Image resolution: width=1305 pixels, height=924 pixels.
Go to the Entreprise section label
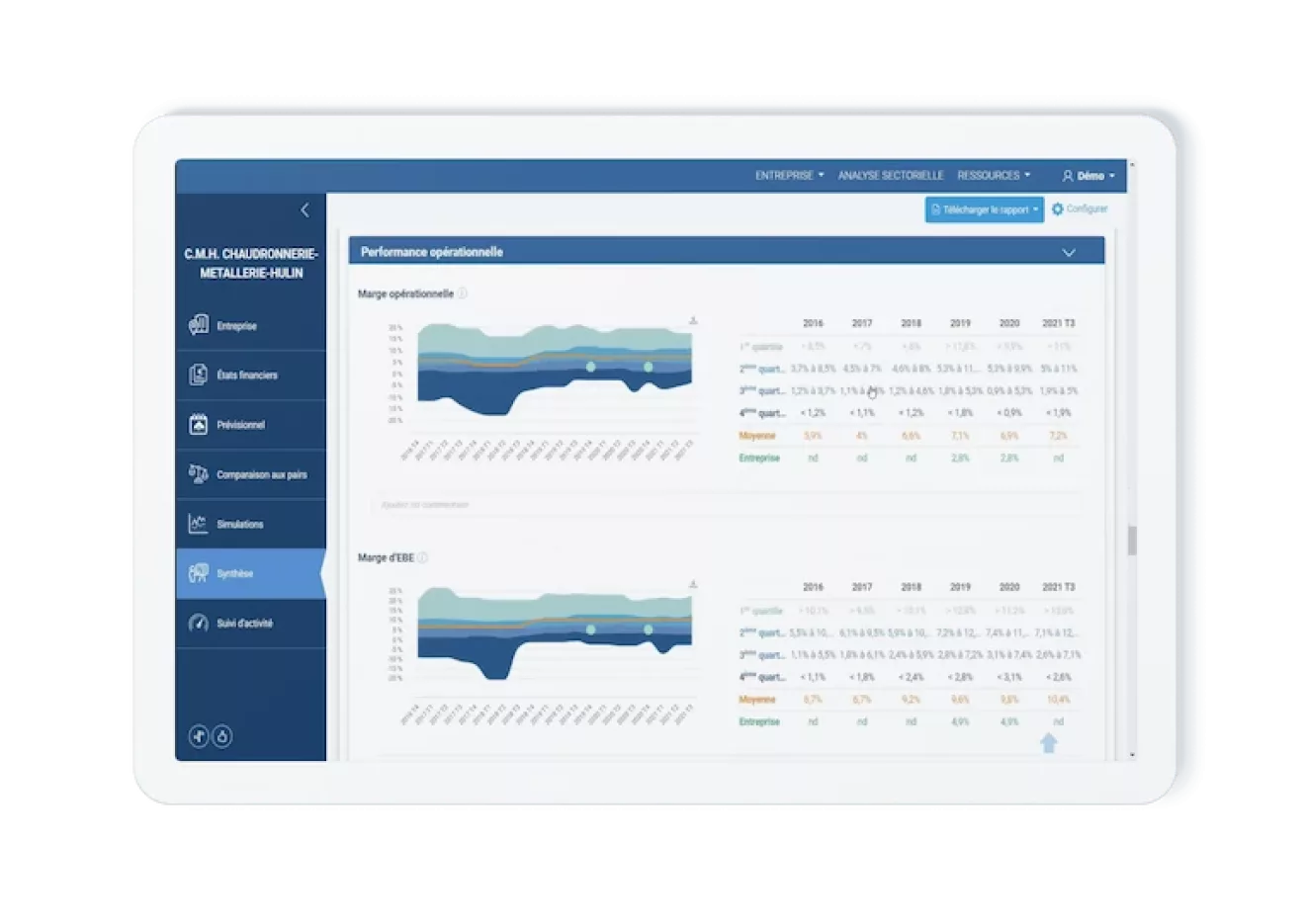tap(236, 326)
